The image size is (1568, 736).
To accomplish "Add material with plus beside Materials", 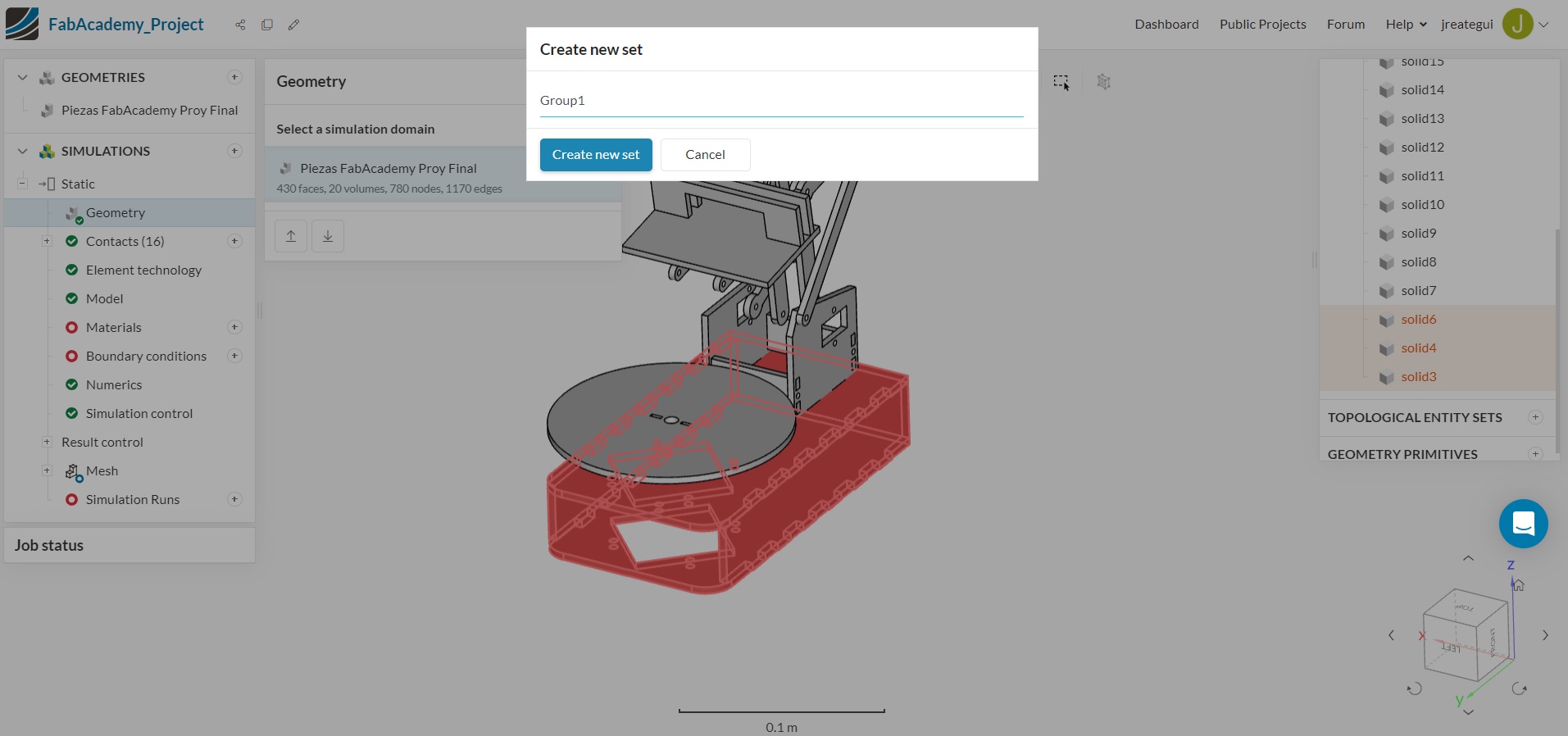I will (234, 327).
